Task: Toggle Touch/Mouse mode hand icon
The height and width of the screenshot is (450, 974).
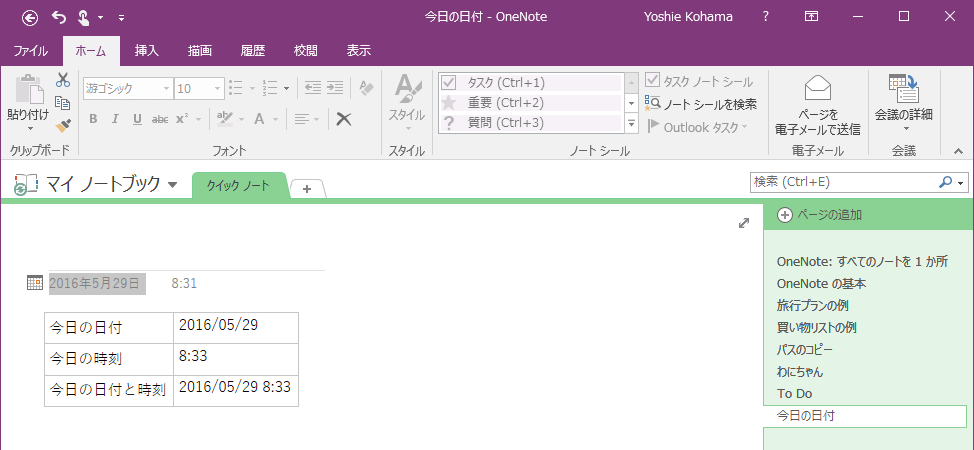Action: pos(84,17)
